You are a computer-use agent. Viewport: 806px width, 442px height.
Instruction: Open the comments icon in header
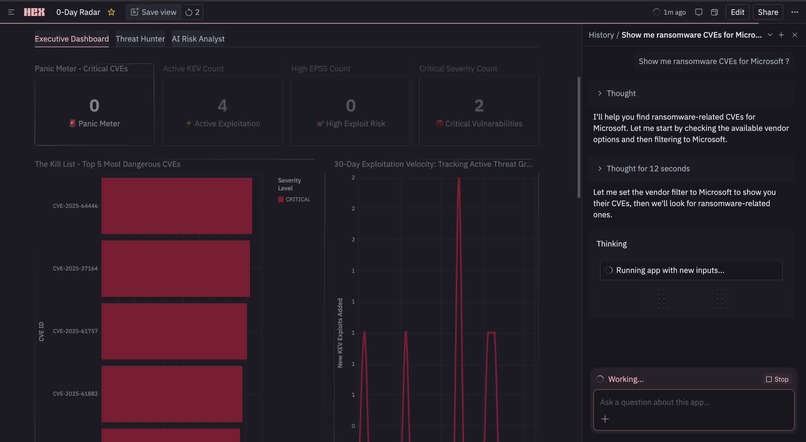click(x=698, y=12)
